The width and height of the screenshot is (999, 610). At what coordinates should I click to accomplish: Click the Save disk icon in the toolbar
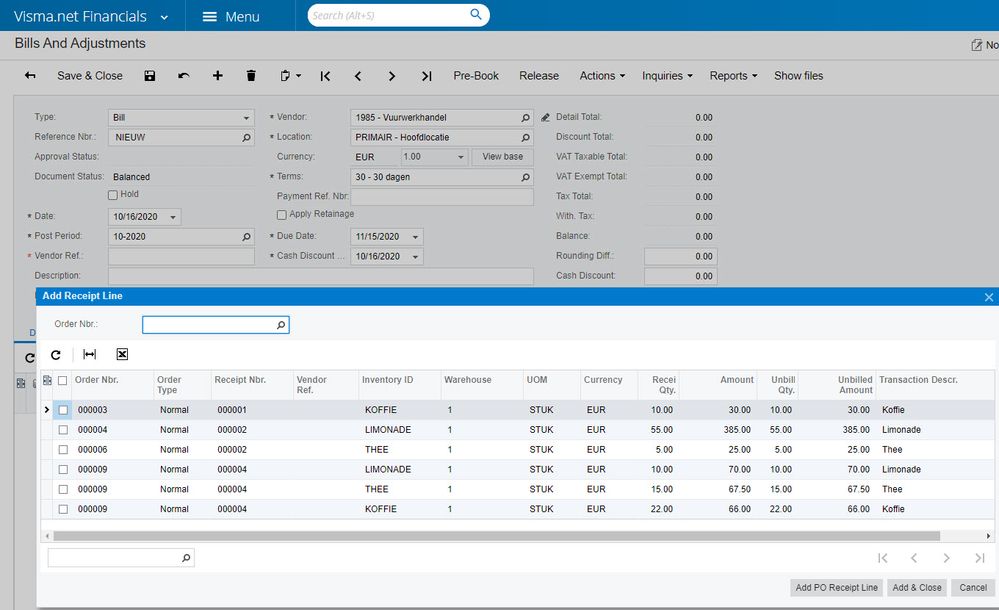(150, 76)
